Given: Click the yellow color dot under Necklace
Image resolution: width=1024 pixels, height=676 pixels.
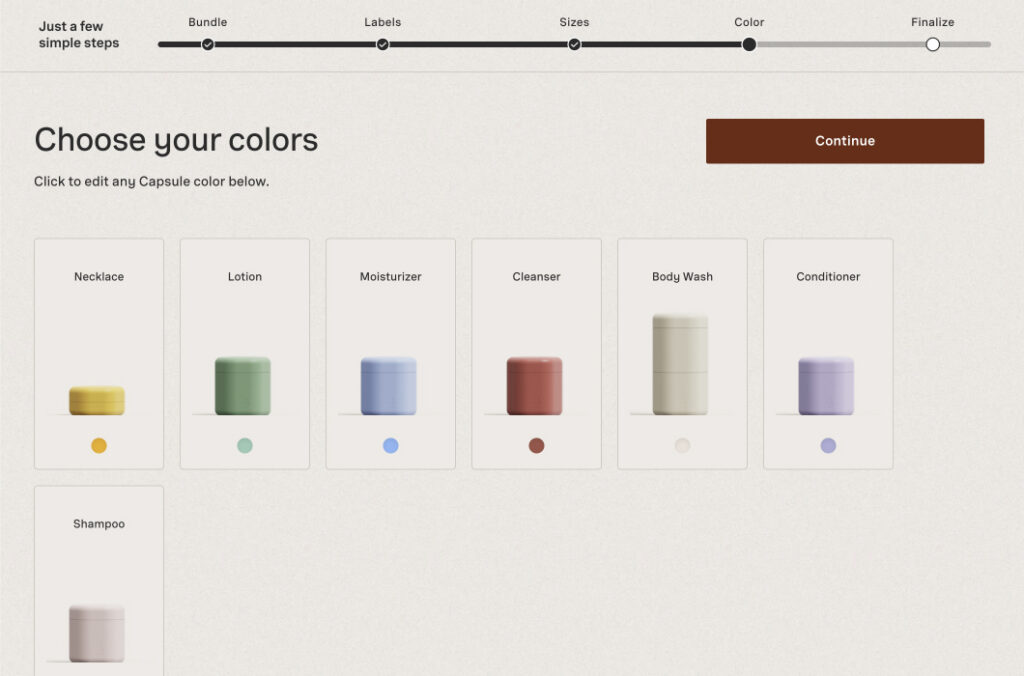Looking at the screenshot, I should coord(98,446).
